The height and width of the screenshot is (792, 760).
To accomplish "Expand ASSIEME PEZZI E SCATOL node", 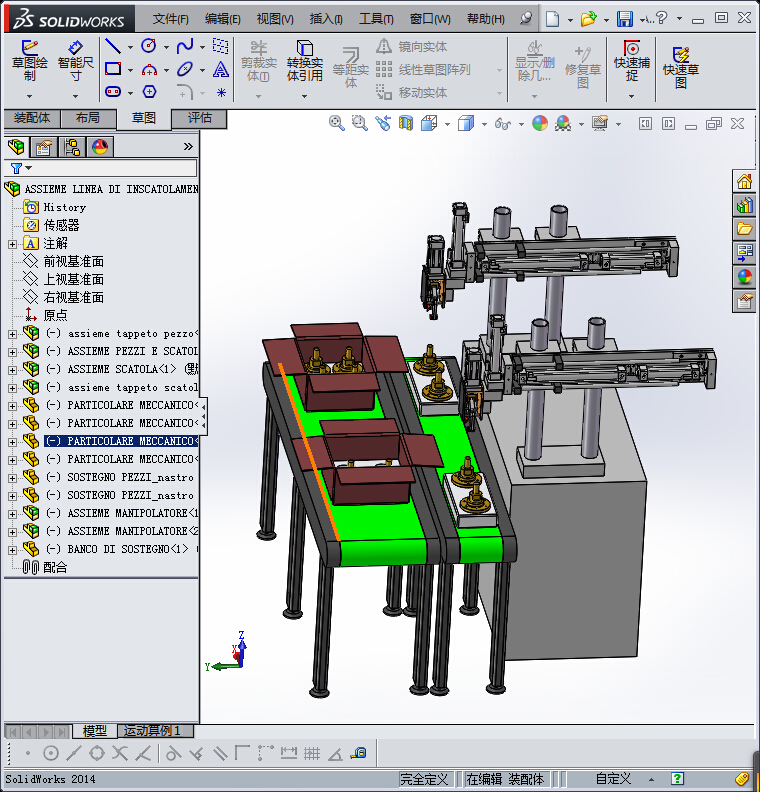I will coord(12,352).
